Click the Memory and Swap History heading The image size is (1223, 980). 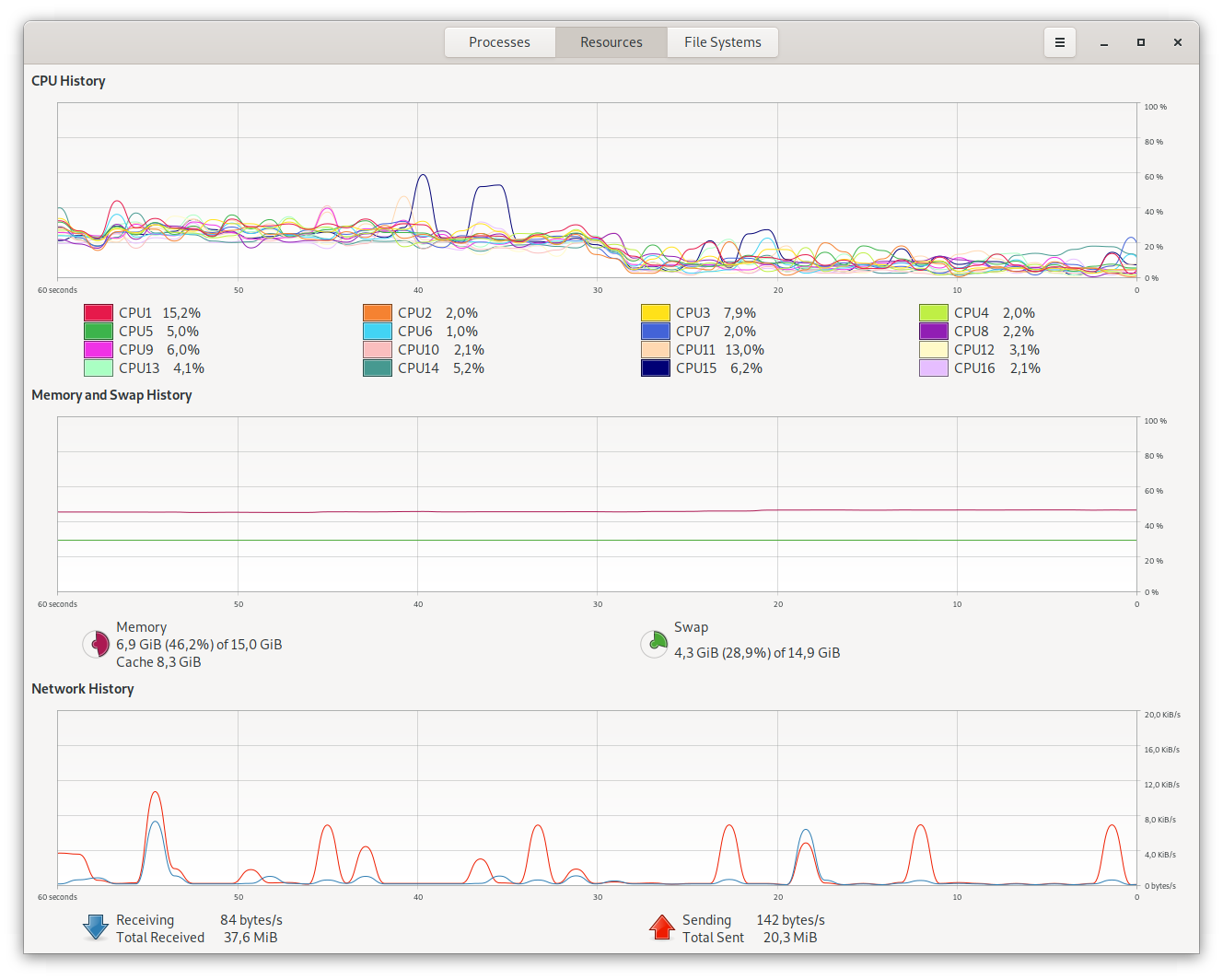[111, 395]
